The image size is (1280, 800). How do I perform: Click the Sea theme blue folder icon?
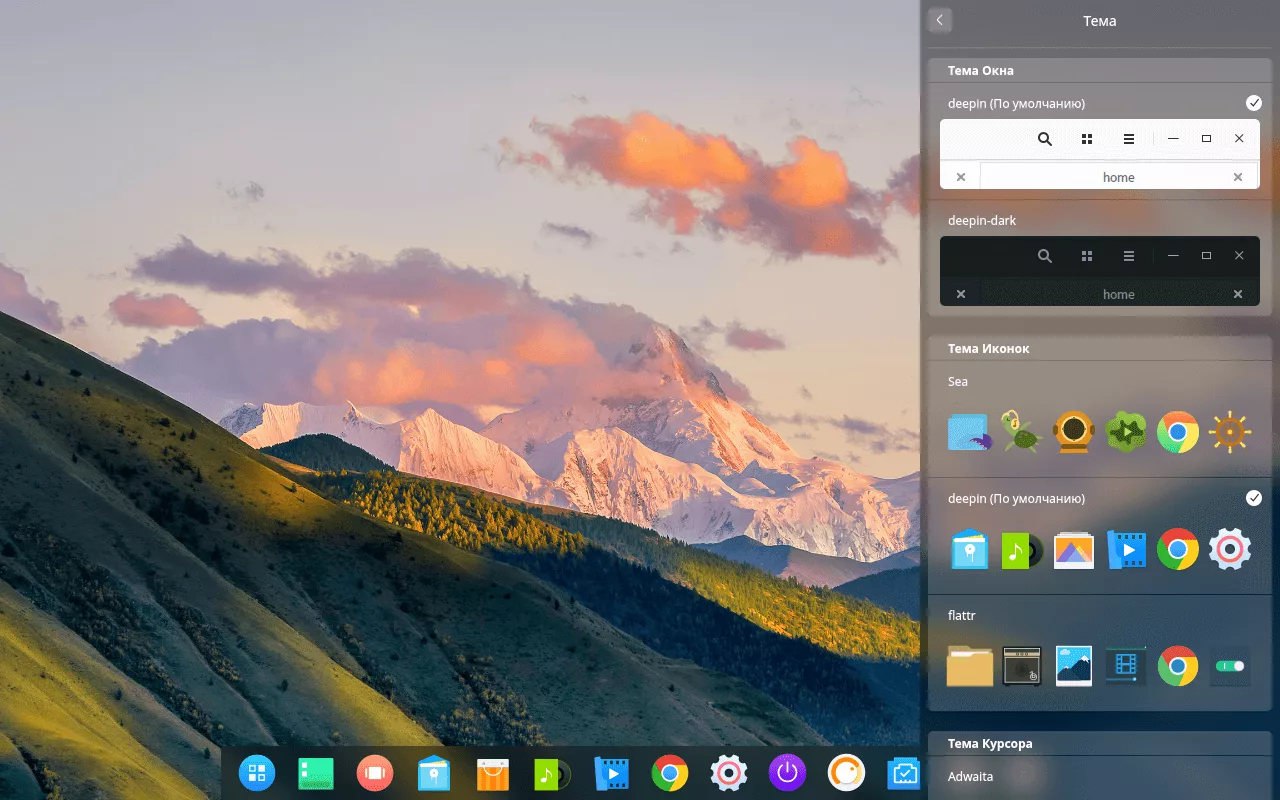969,432
